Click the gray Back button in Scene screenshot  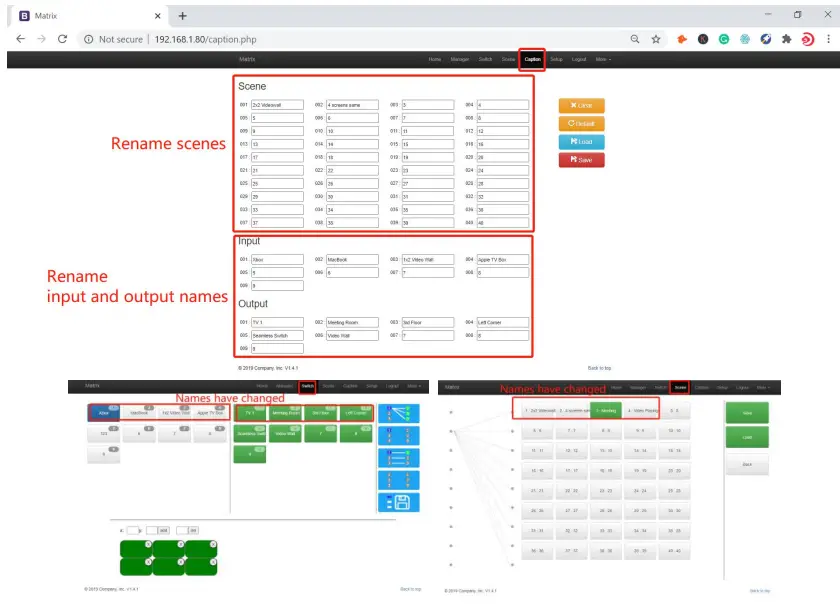click(747, 464)
